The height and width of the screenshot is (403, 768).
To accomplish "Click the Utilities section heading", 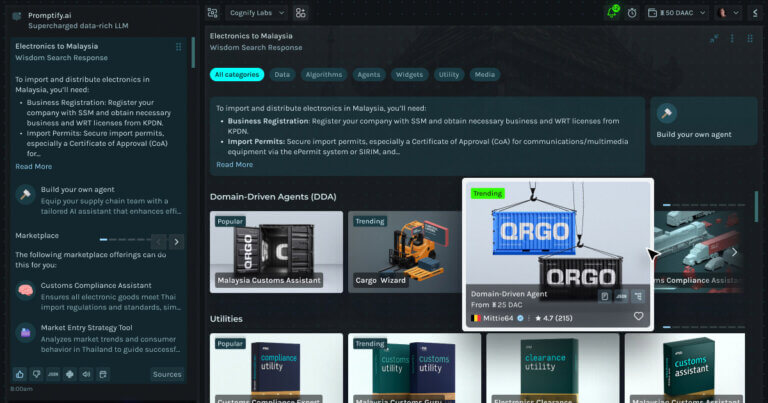I will [x=226, y=319].
